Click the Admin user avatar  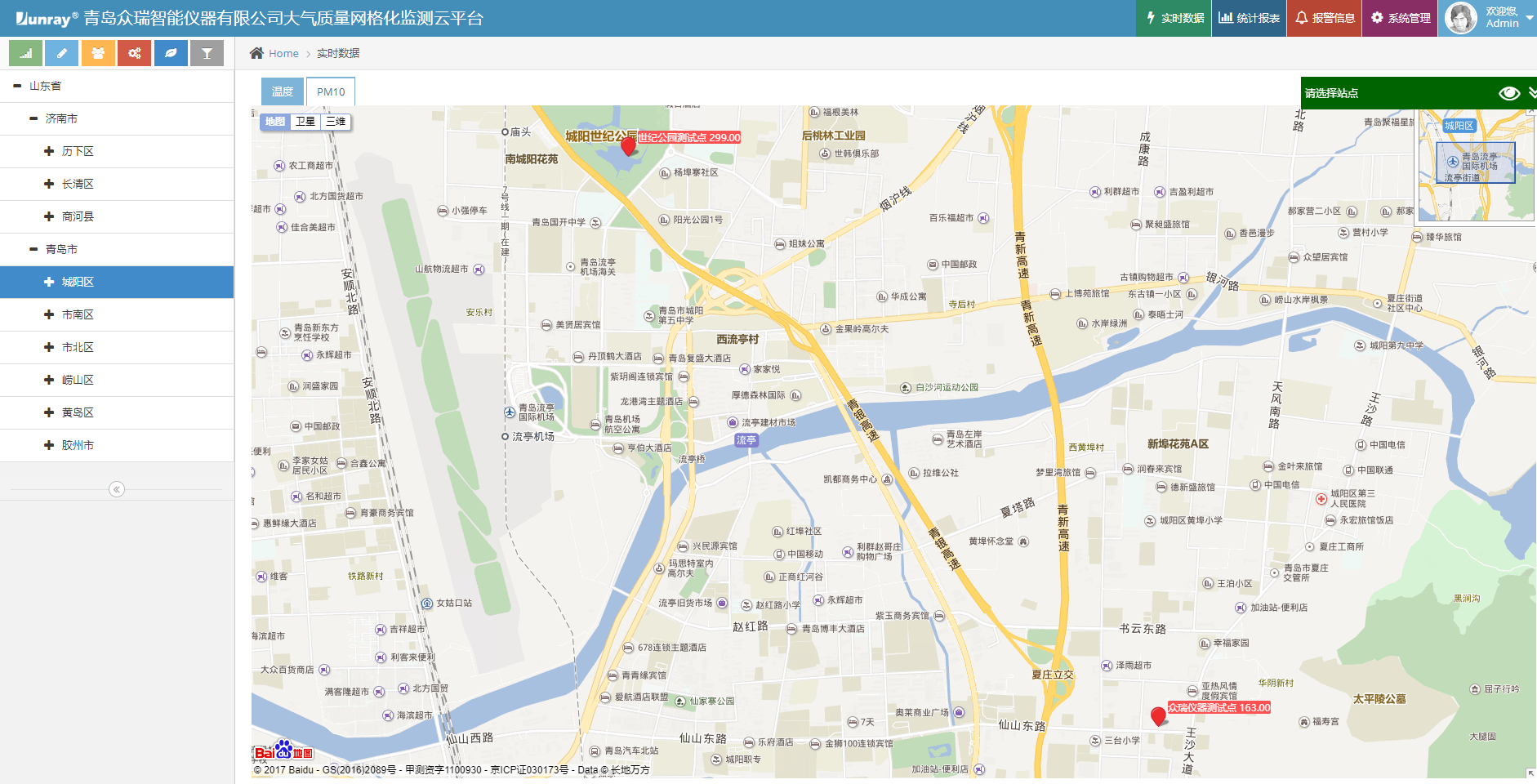(x=1461, y=18)
